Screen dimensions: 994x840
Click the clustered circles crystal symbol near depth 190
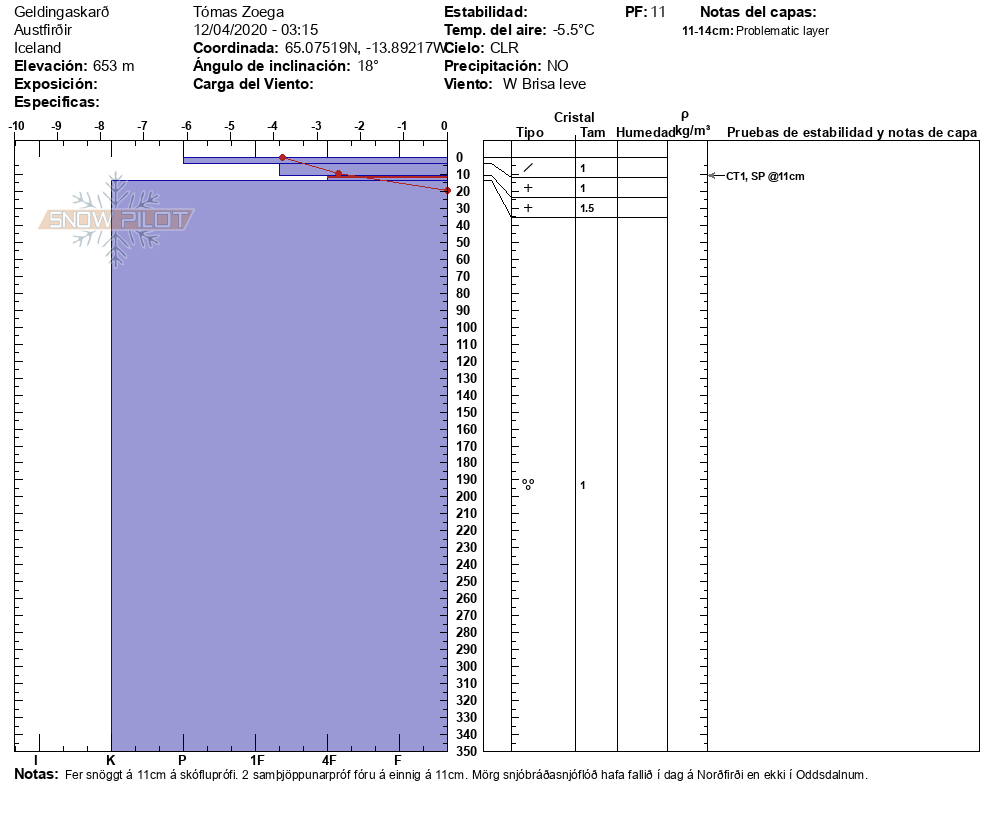coord(528,485)
